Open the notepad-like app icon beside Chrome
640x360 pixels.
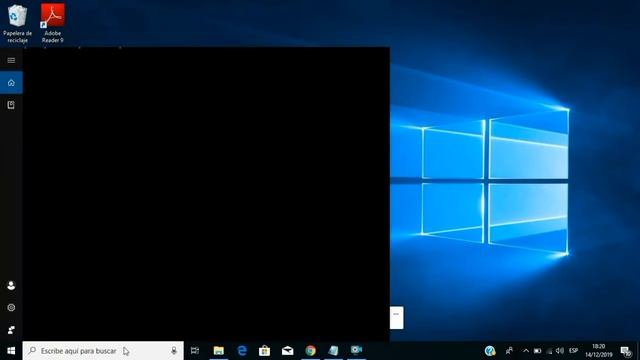click(x=333, y=351)
